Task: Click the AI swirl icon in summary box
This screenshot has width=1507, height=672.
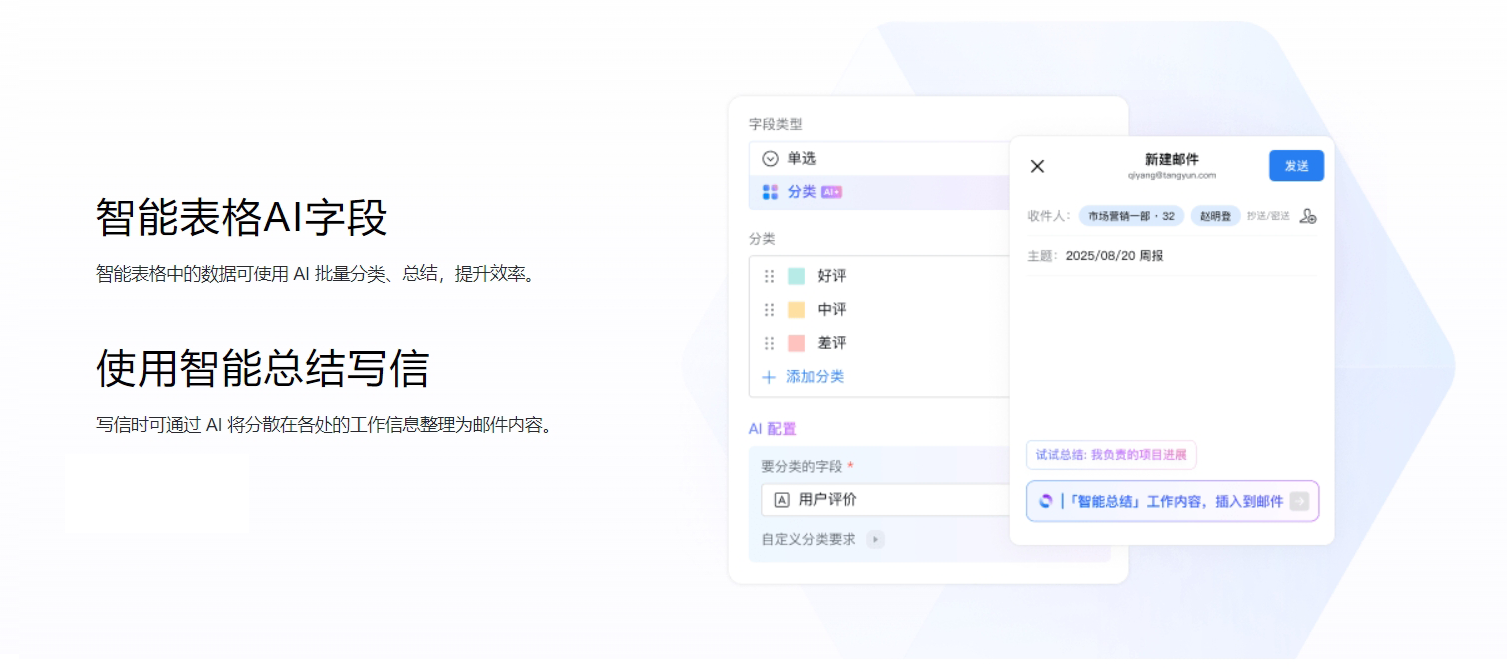Action: pyautogui.click(x=1046, y=501)
